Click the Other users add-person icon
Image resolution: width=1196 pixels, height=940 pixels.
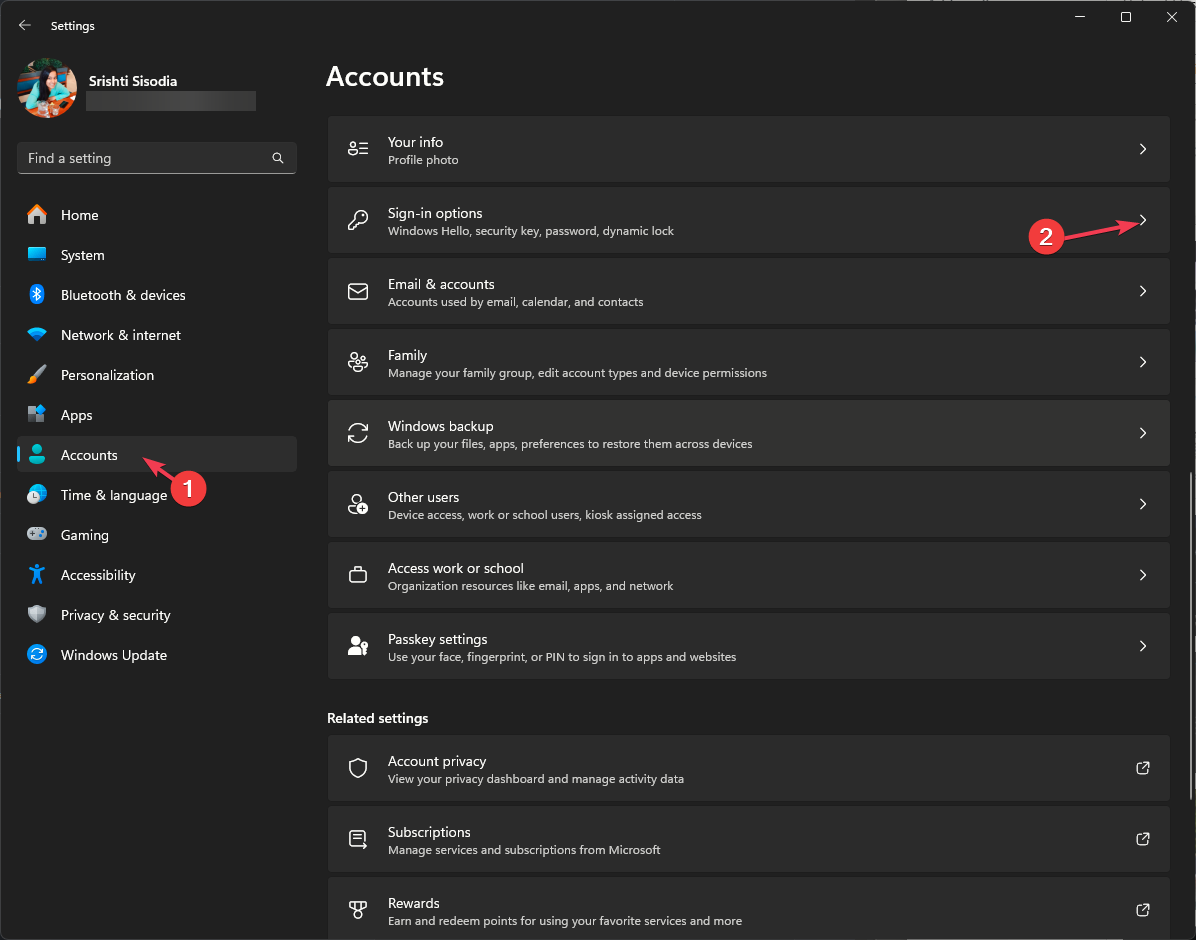[x=358, y=504]
